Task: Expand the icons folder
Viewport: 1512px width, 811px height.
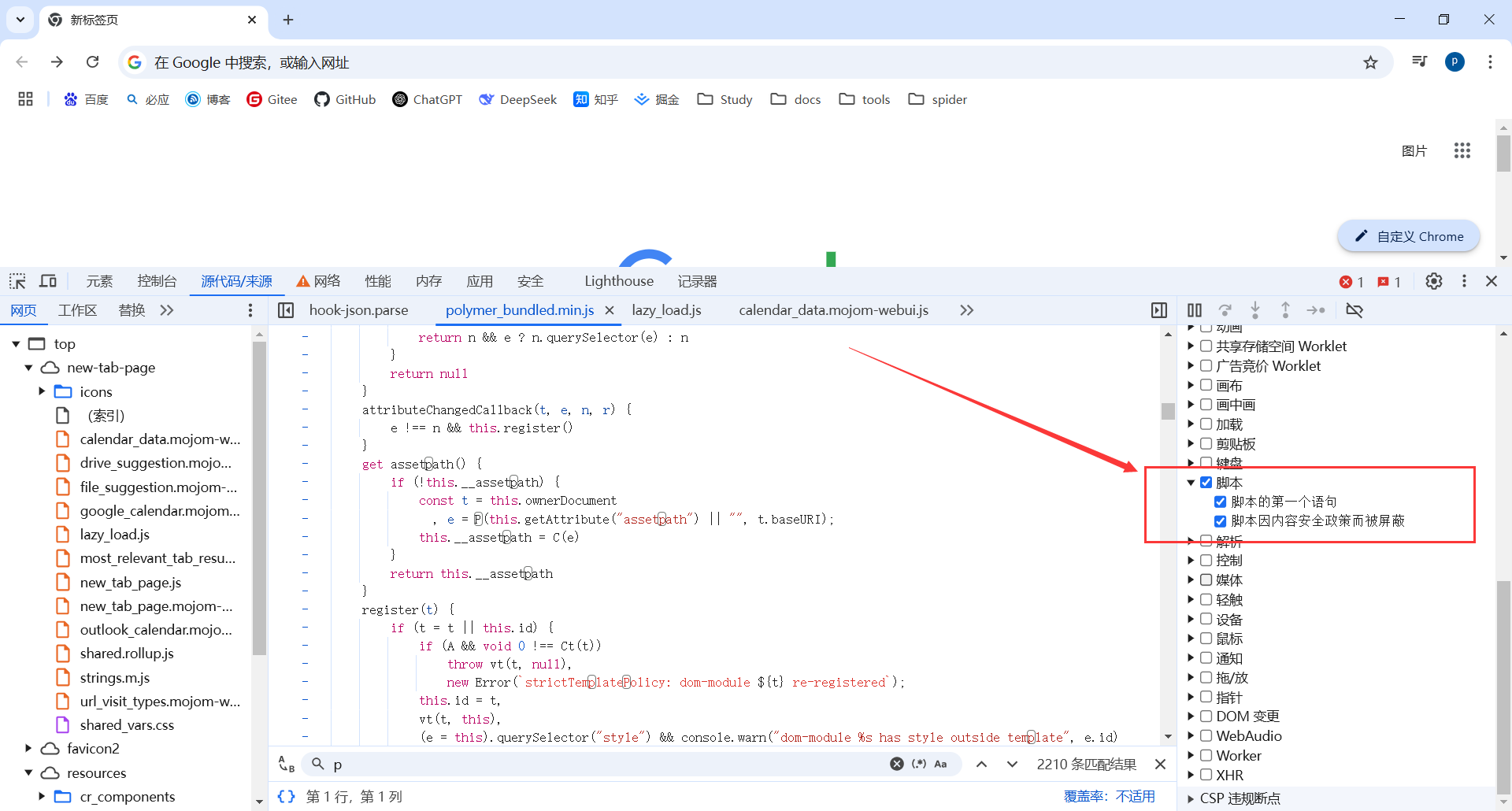Action: [x=42, y=391]
